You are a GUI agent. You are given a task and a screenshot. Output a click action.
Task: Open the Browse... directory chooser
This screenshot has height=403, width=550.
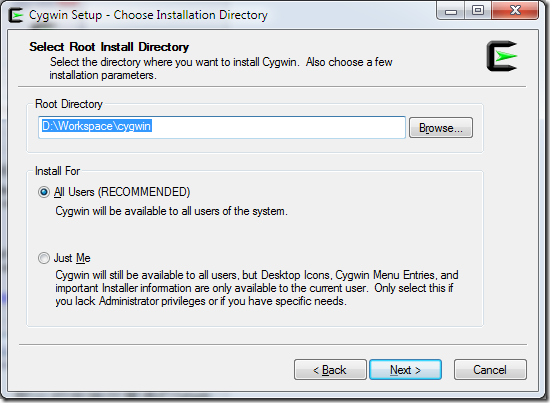(x=441, y=128)
